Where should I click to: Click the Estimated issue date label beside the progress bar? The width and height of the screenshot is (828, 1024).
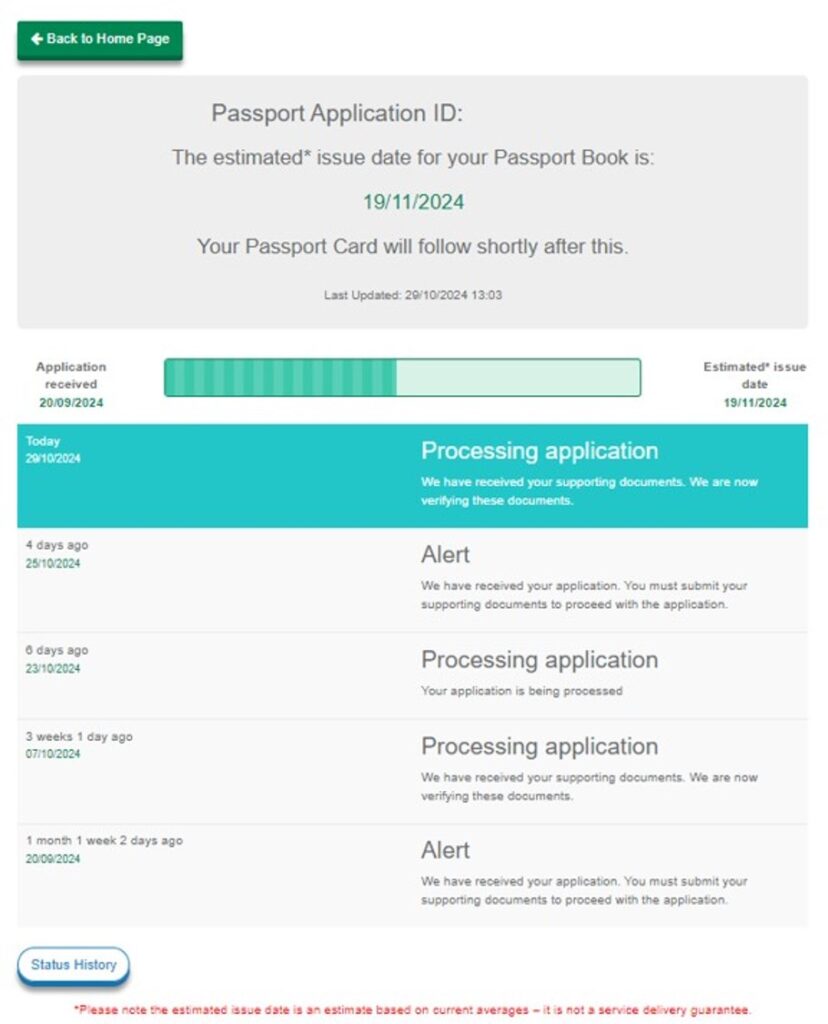tap(754, 385)
